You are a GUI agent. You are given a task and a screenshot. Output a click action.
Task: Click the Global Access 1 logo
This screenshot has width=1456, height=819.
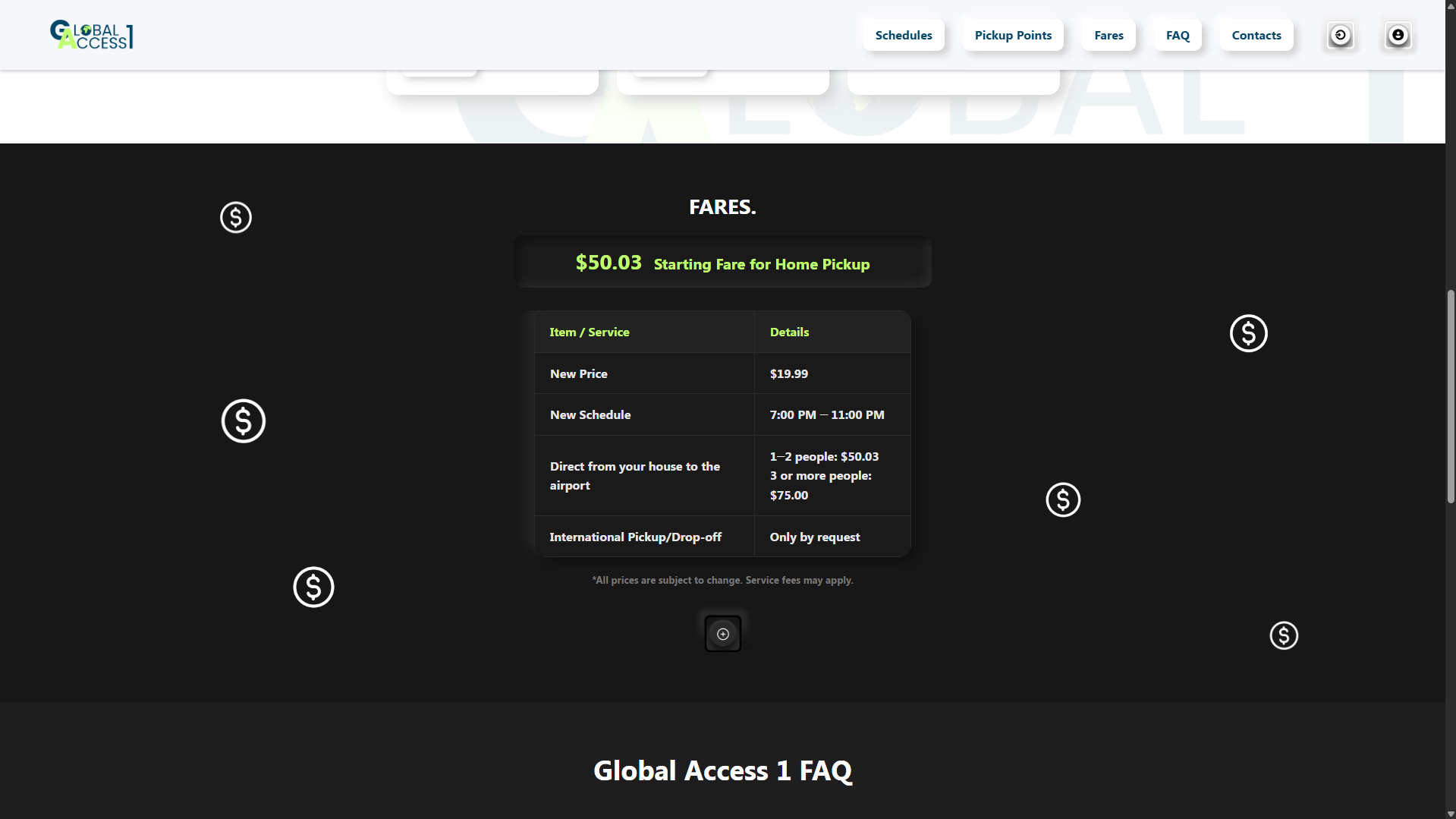[x=90, y=34]
